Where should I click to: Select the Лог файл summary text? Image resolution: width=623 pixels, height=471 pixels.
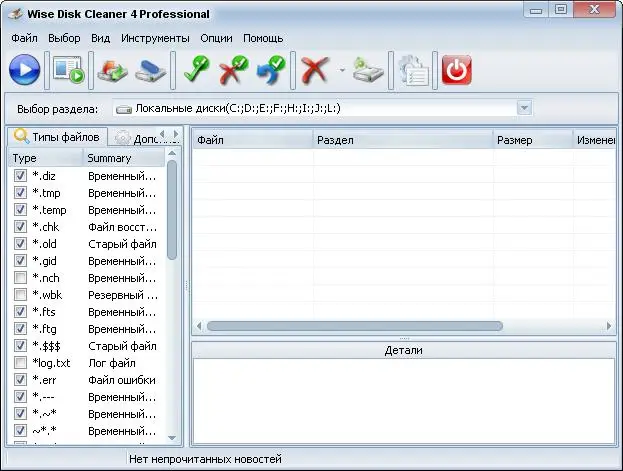click(x=112, y=363)
